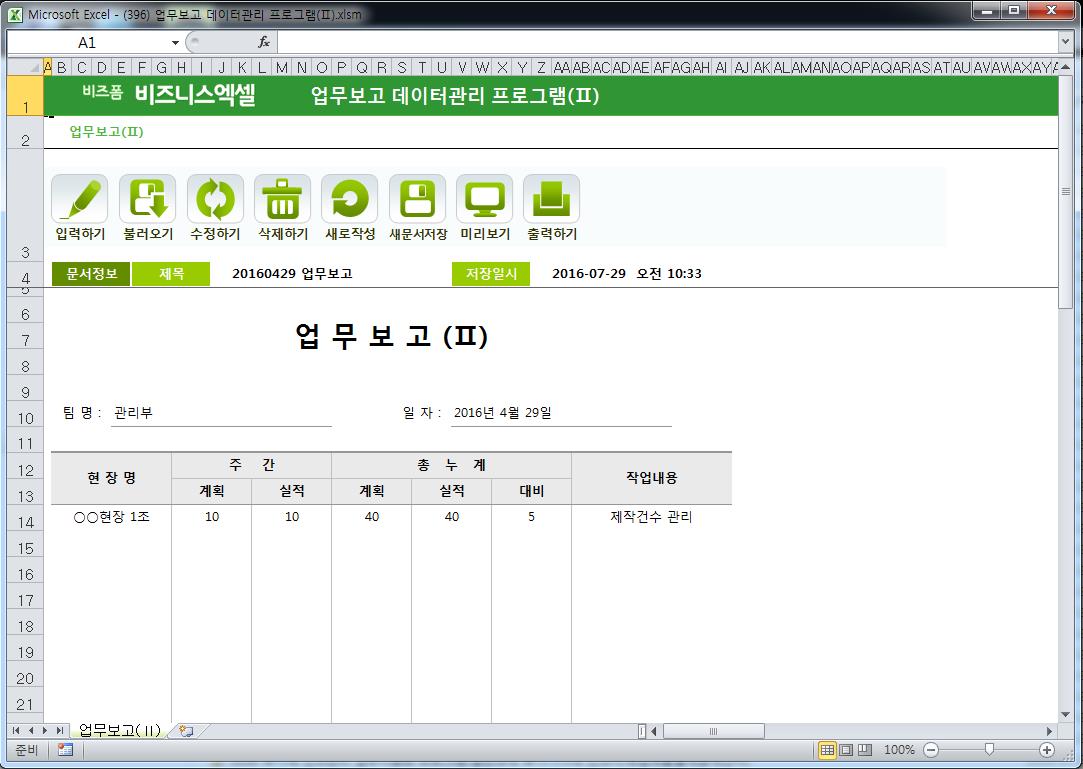The image size is (1083, 769).
Task: Click the insert new worksheet tab icon
Action: pos(186,730)
